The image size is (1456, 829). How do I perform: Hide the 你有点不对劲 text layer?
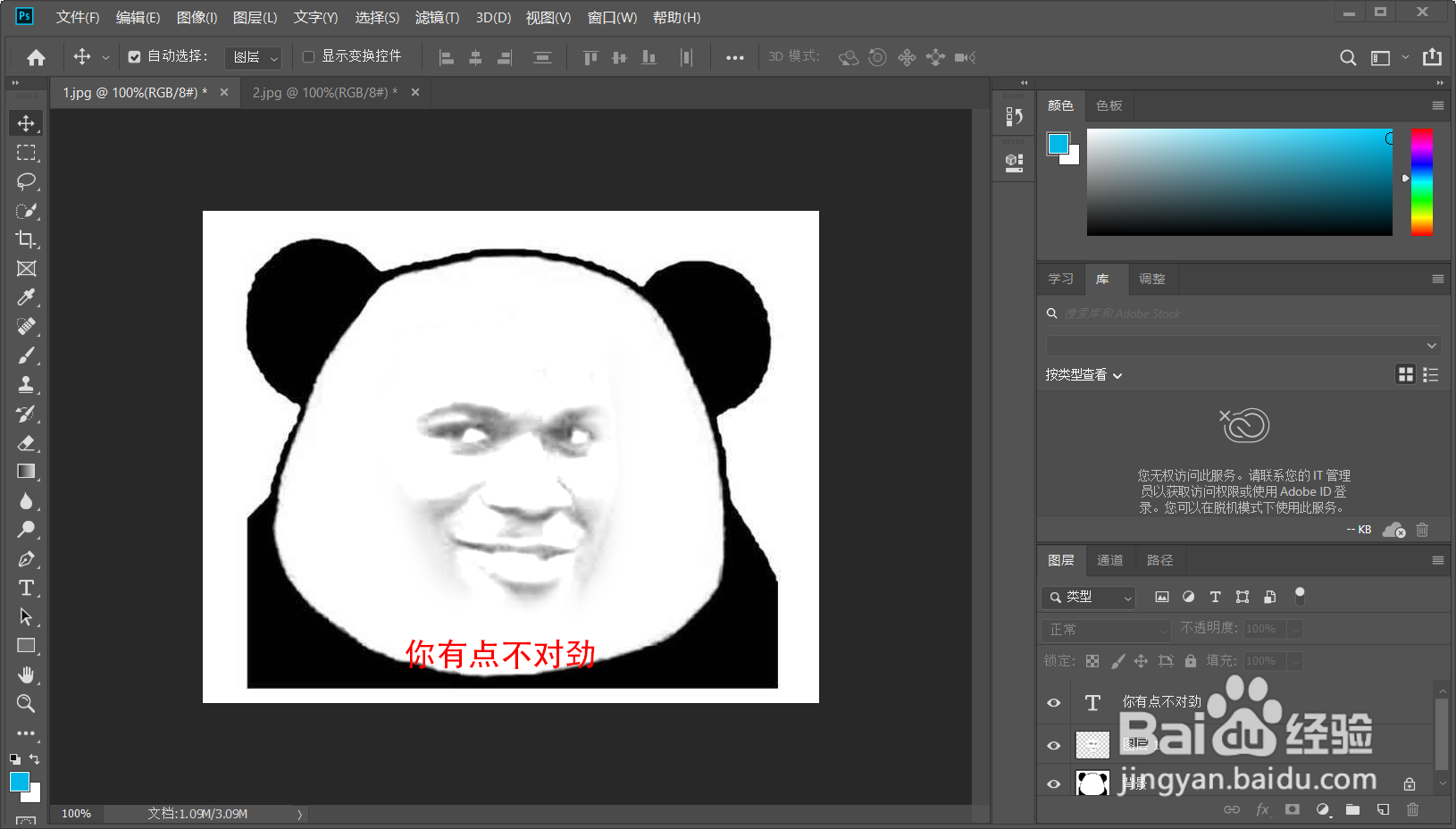pyautogui.click(x=1053, y=702)
